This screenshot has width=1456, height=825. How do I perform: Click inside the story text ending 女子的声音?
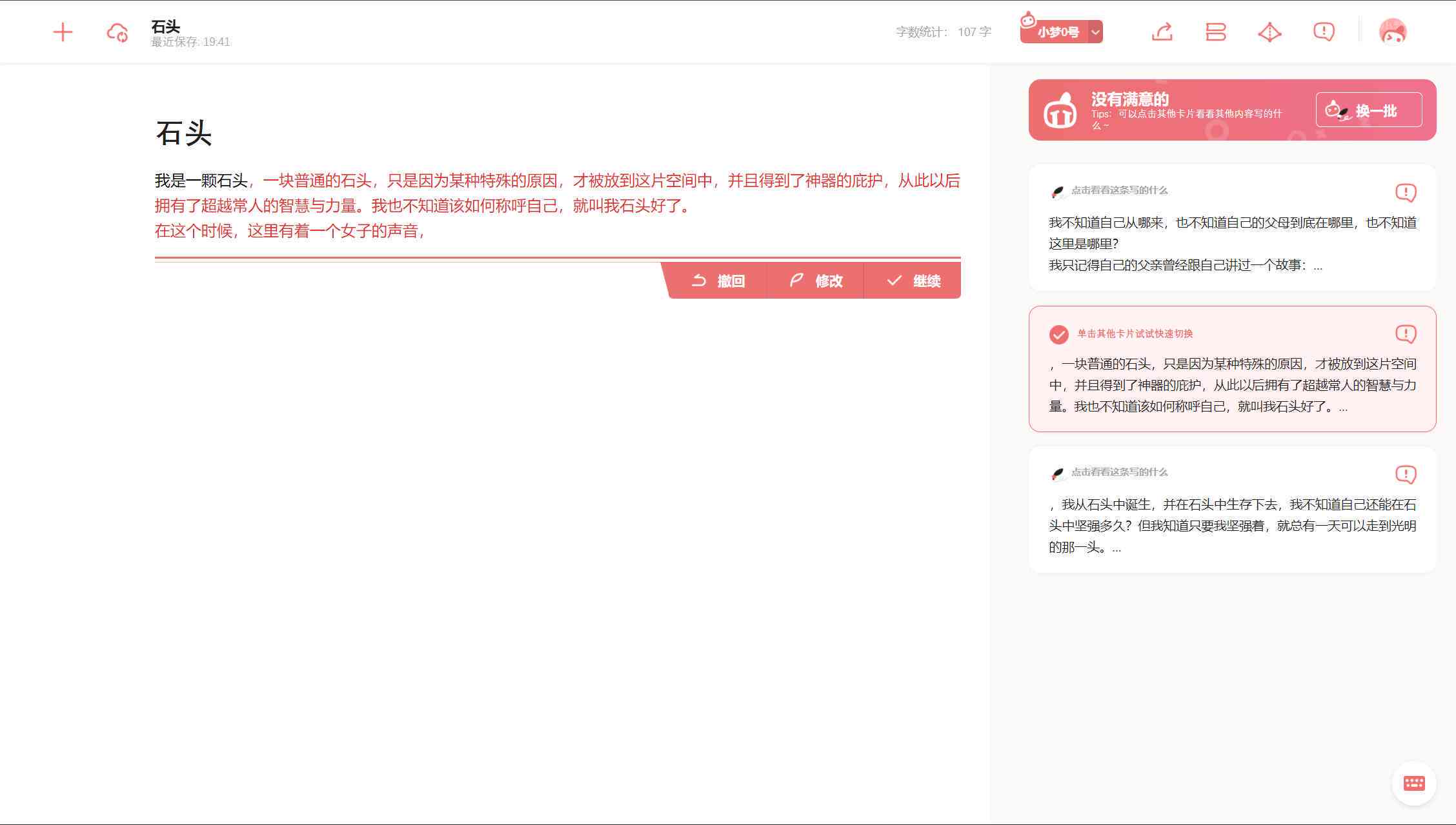(x=558, y=206)
